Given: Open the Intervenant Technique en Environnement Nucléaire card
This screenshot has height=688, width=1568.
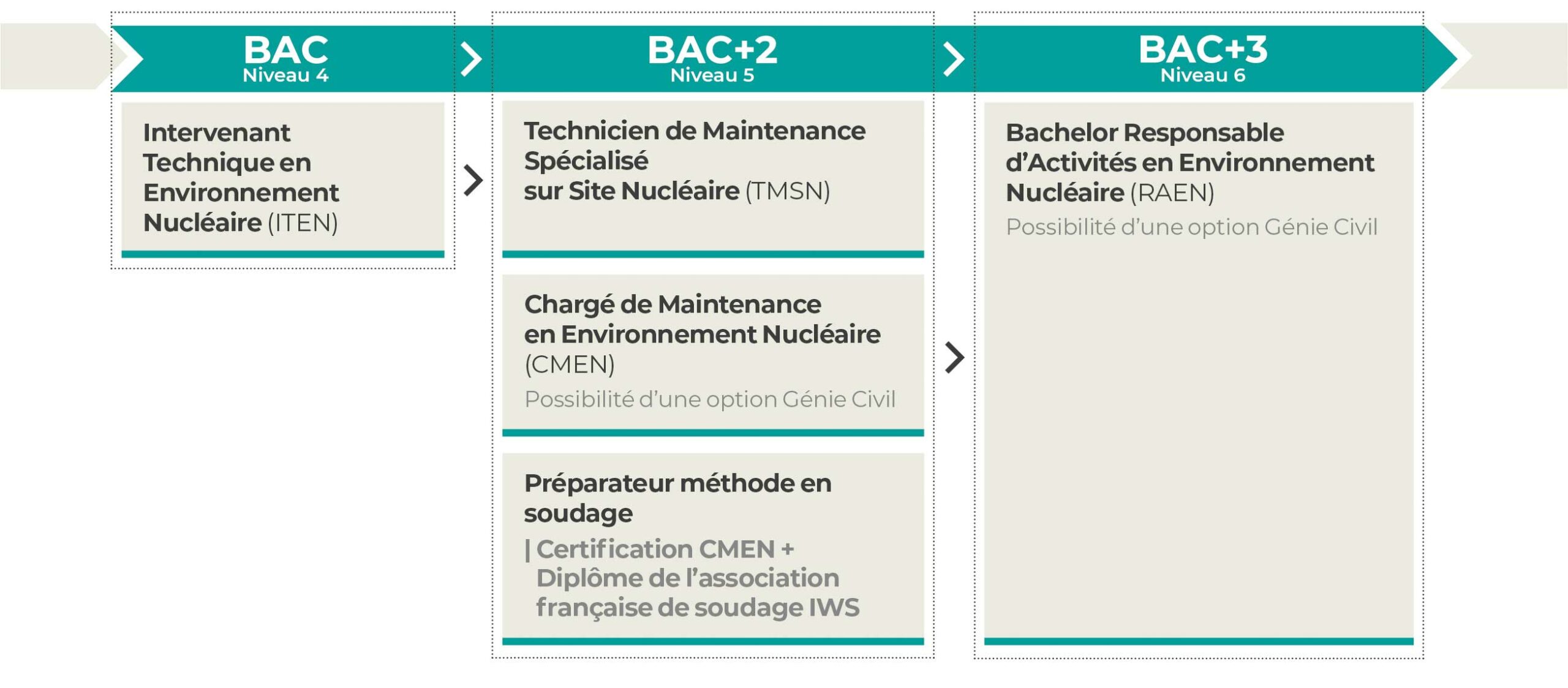Looking at the screenshot, I should 283,180.
